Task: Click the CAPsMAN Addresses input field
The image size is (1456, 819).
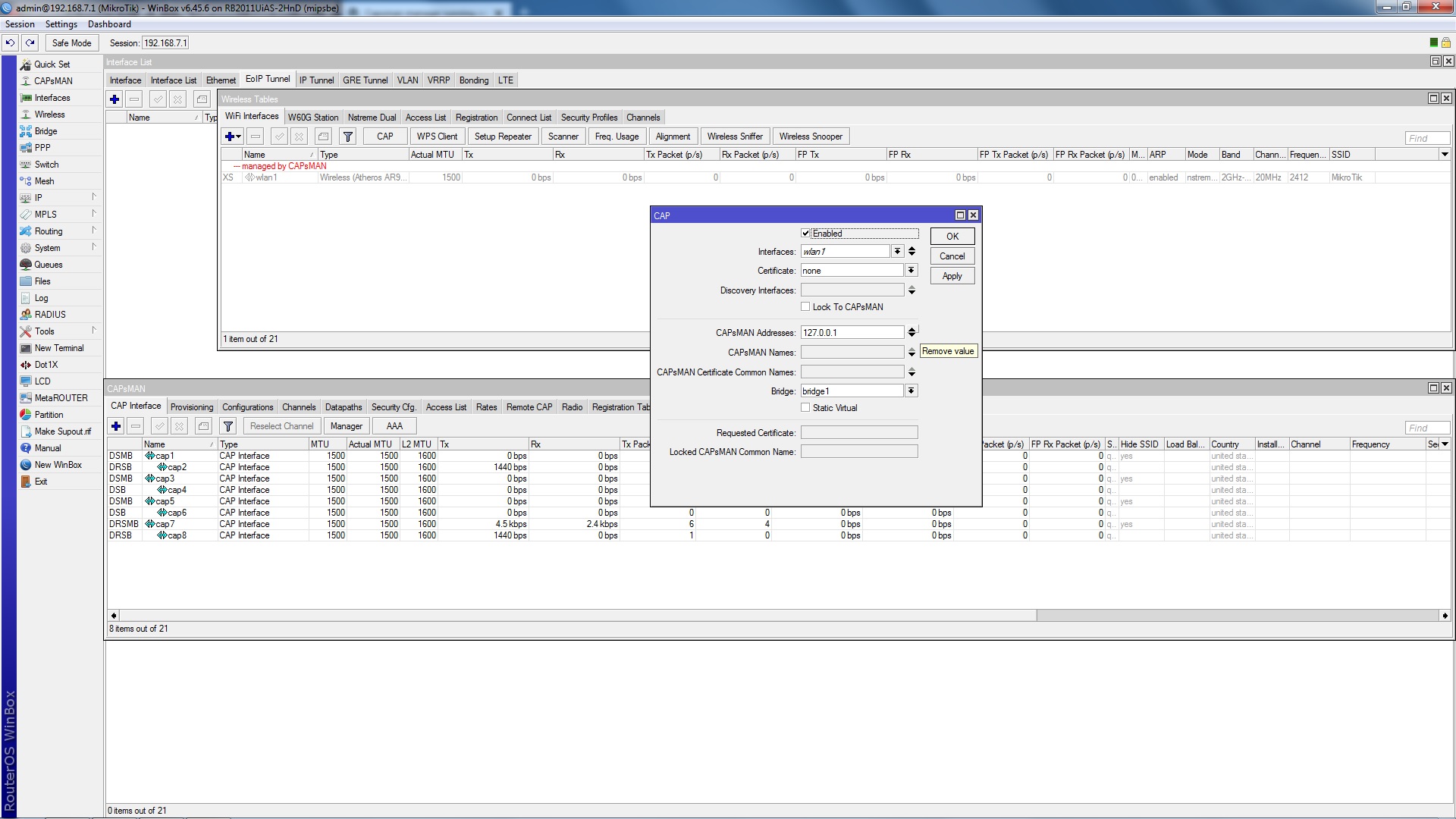Action: pyautogui.click(x=852, y=333)
